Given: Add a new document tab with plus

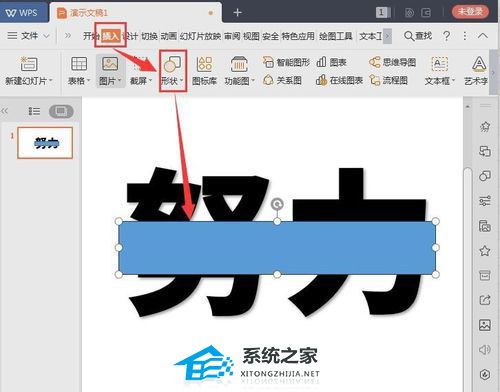Looking at the screenshot, I should [238, 13].
